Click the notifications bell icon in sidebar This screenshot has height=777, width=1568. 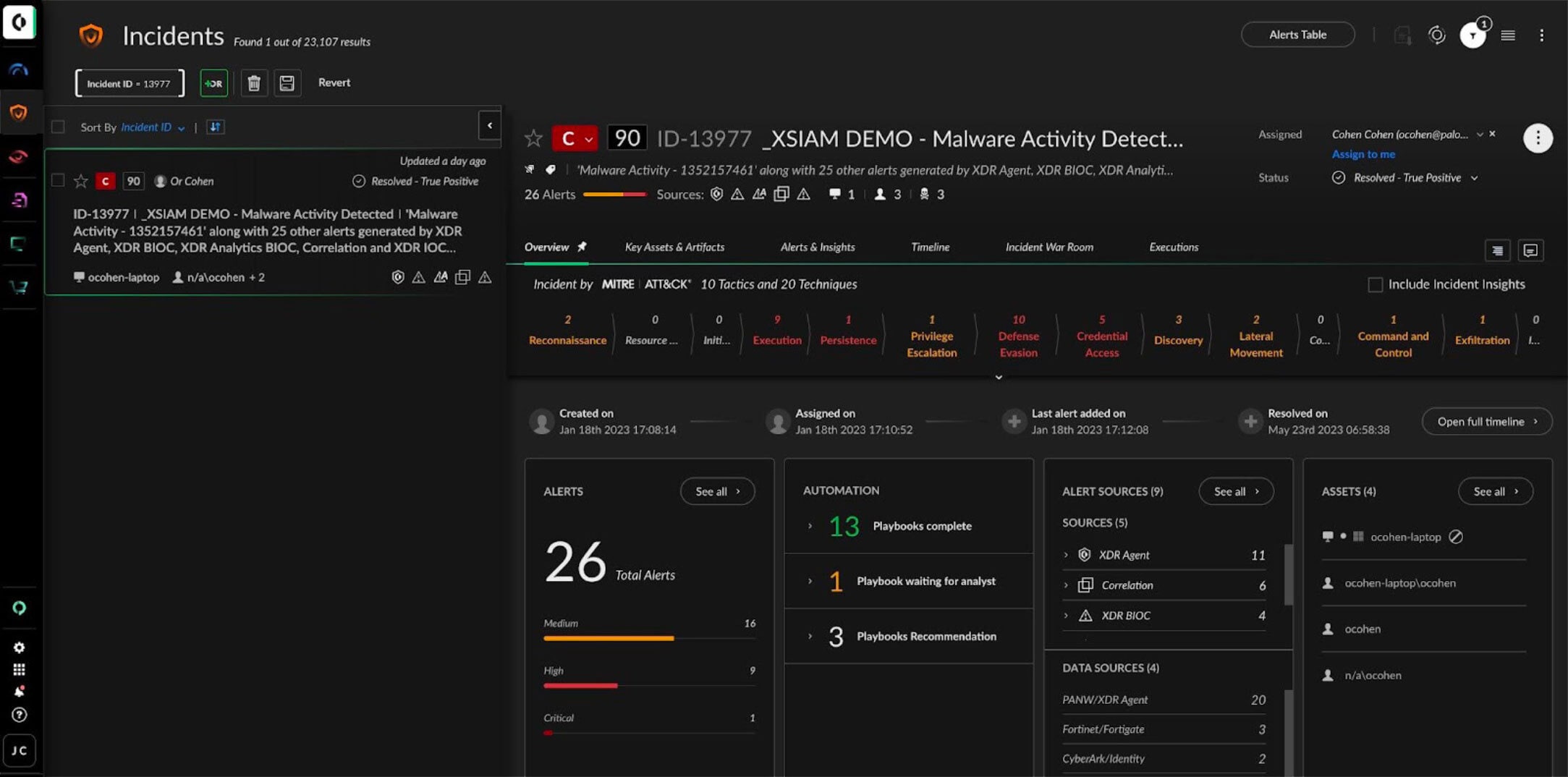click(20, 691)
